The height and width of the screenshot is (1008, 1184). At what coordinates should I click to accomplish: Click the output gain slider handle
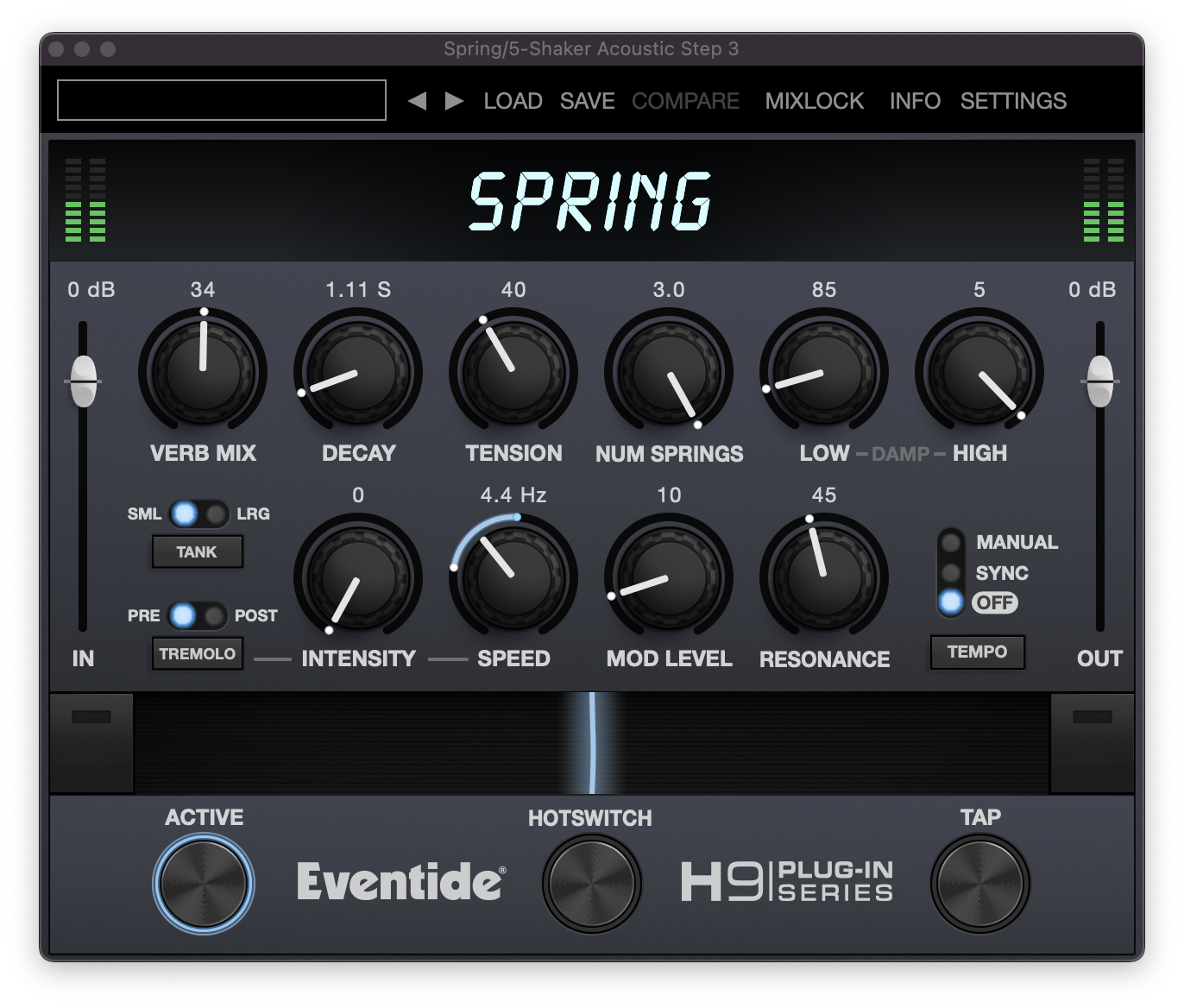[x=1100, y=381]
